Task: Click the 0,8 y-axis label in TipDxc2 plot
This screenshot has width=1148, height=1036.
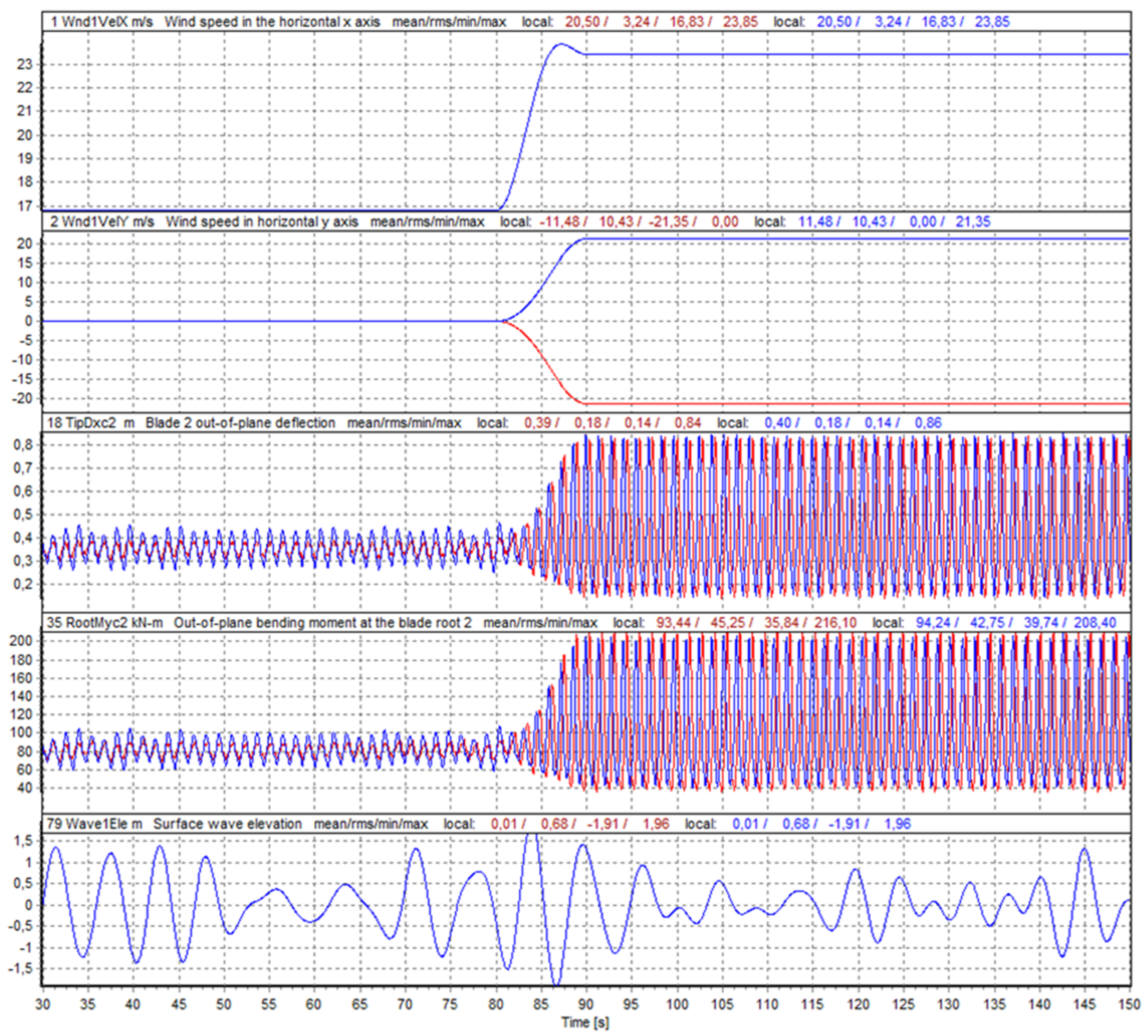Action: pos(23,444)
